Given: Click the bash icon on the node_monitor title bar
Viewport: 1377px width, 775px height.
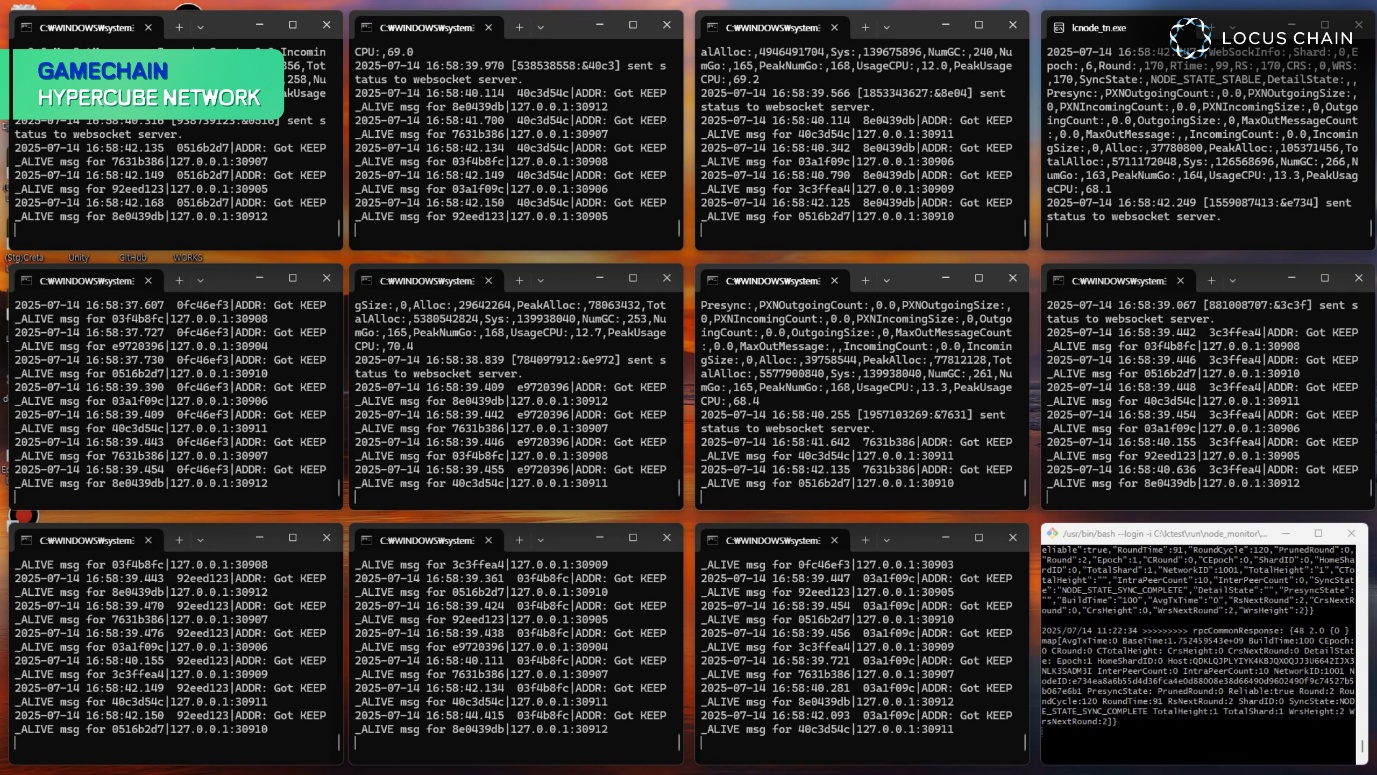Looking at the screenshot, I should (x=1051, y=534).
